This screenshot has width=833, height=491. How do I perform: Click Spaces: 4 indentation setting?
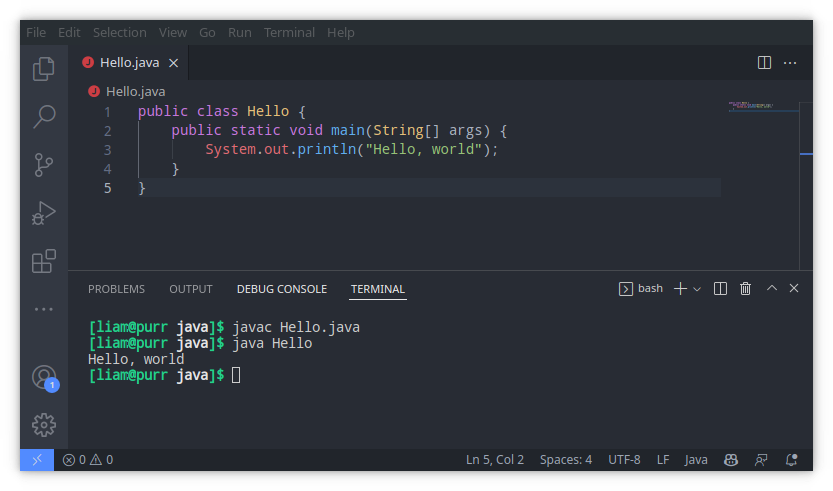565,460
